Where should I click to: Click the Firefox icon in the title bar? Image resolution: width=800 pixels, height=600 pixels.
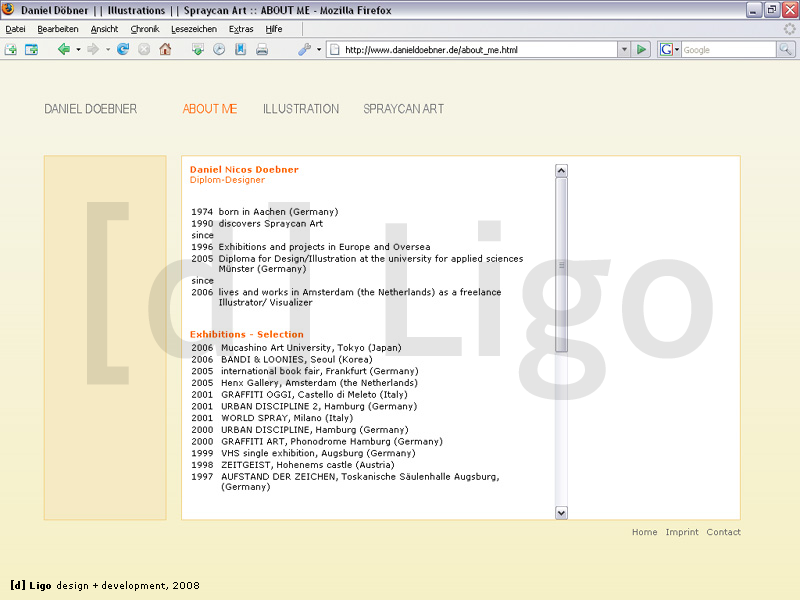(x=8, y=9)
